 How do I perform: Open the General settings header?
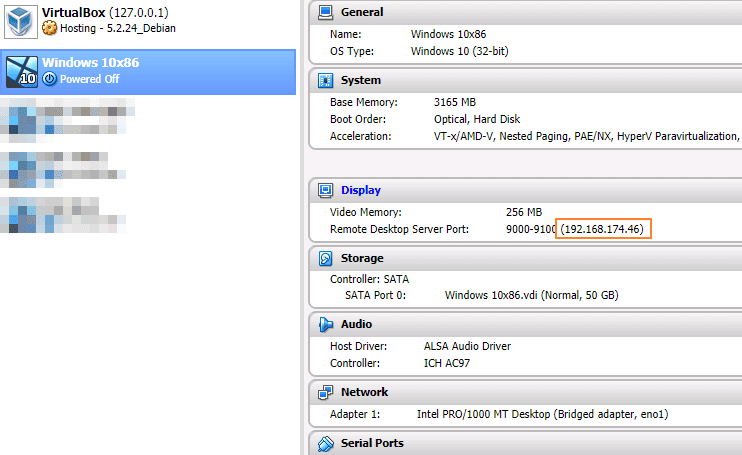click(x=362, y=12)
